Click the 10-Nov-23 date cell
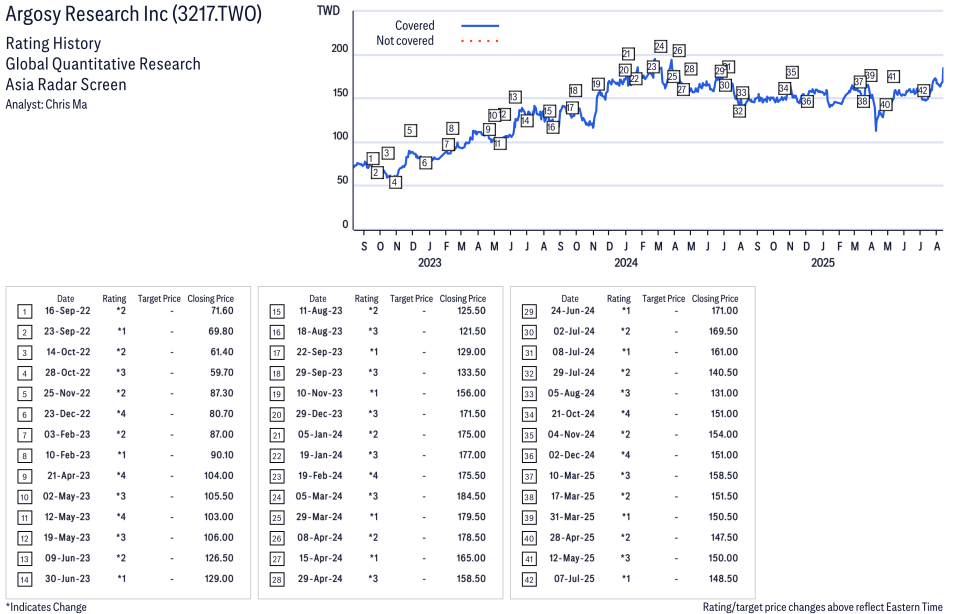The image size is (954, 614). coord(319,393)
